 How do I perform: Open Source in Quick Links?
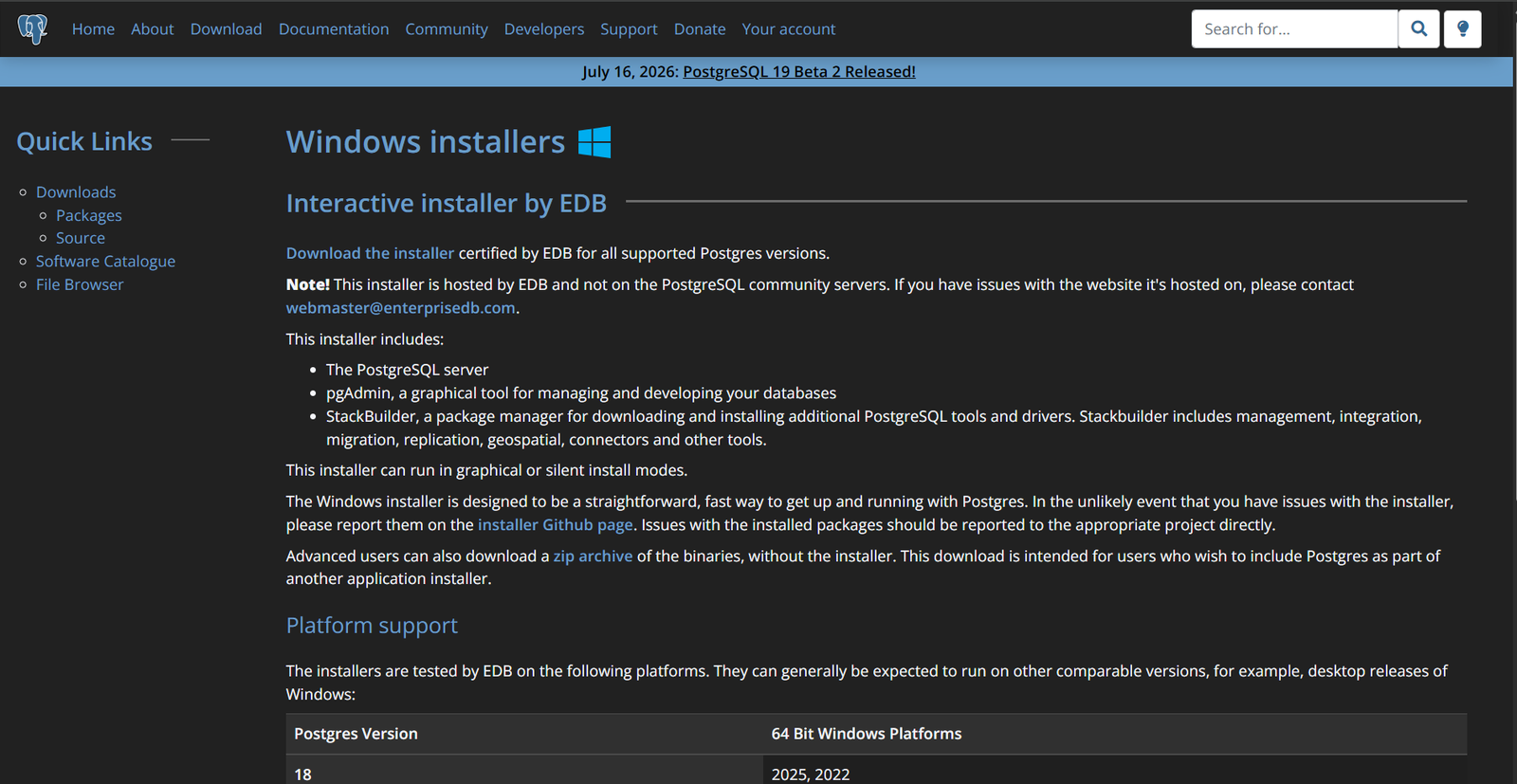pos(81,238)
